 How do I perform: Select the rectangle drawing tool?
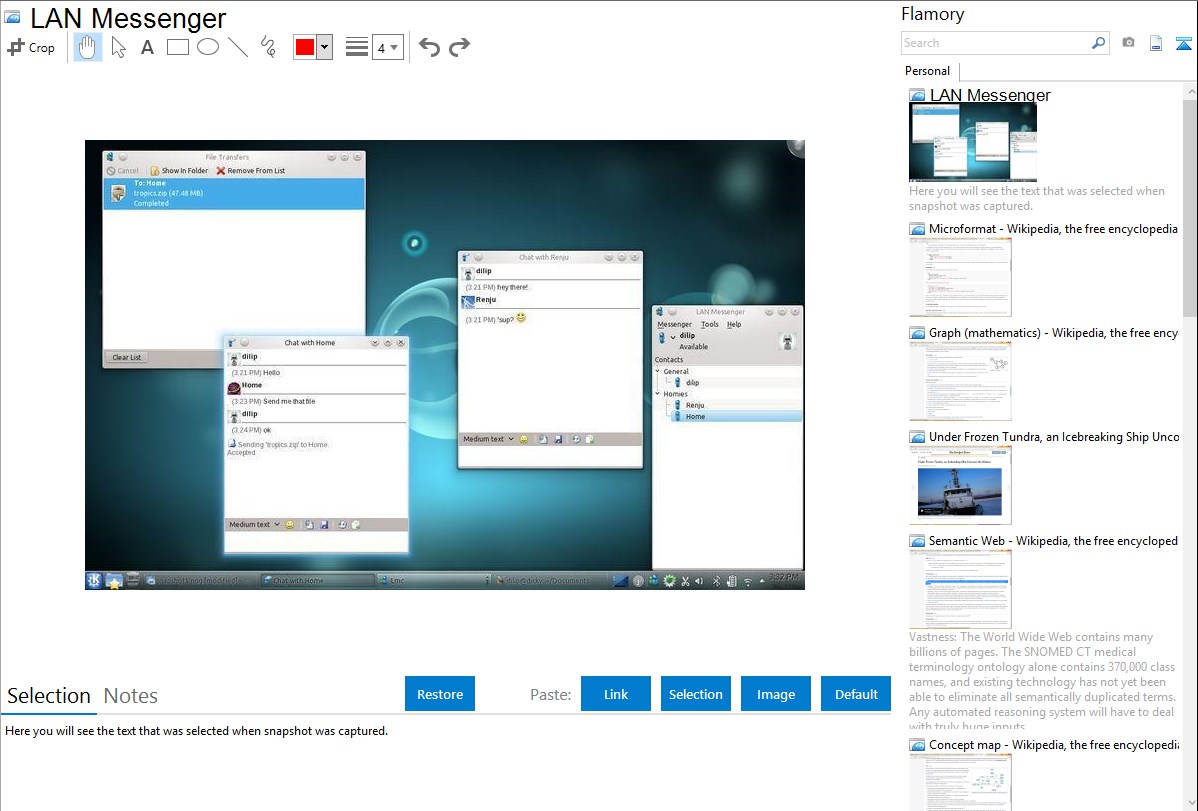pos(177,47)
